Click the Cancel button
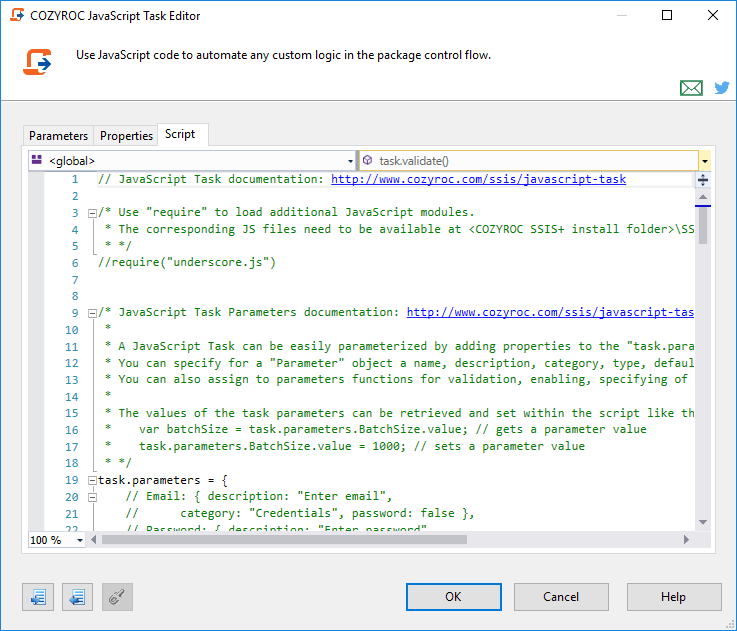Viewport: 737px width, 631px height. 561,597
